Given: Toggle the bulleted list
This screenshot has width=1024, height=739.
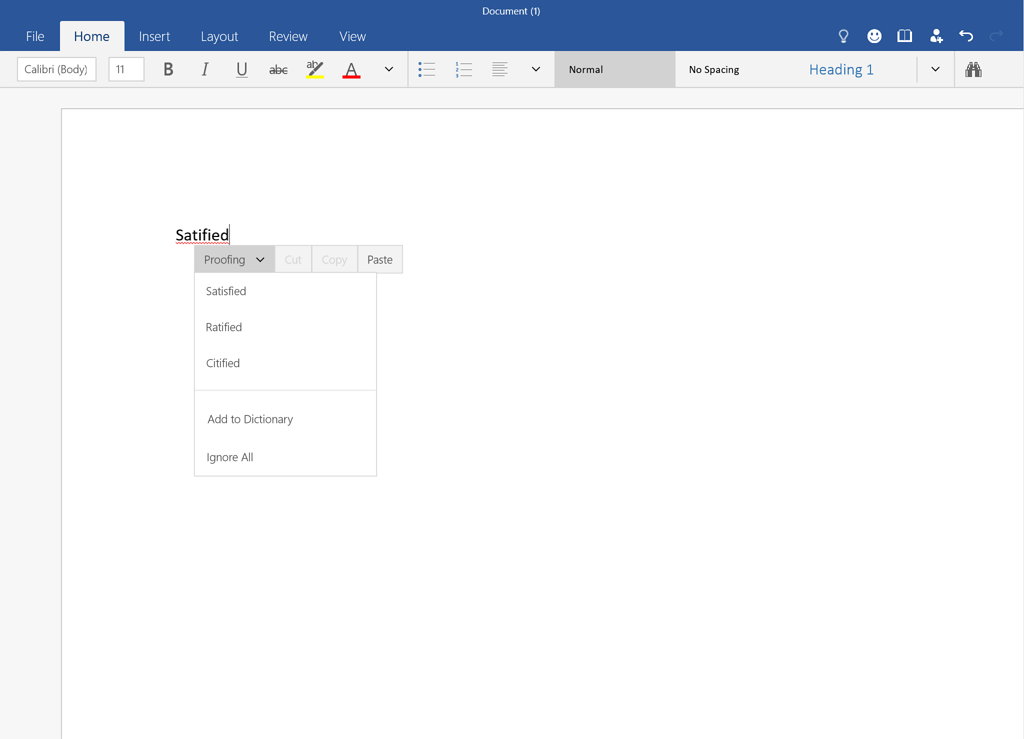Looking at the screenshot, I should click(427, 69).
